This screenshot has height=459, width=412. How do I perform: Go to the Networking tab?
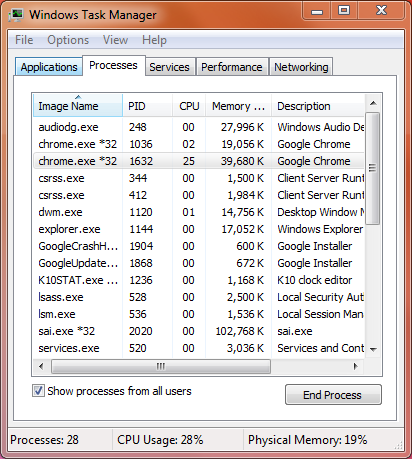[x=301, y=67]
